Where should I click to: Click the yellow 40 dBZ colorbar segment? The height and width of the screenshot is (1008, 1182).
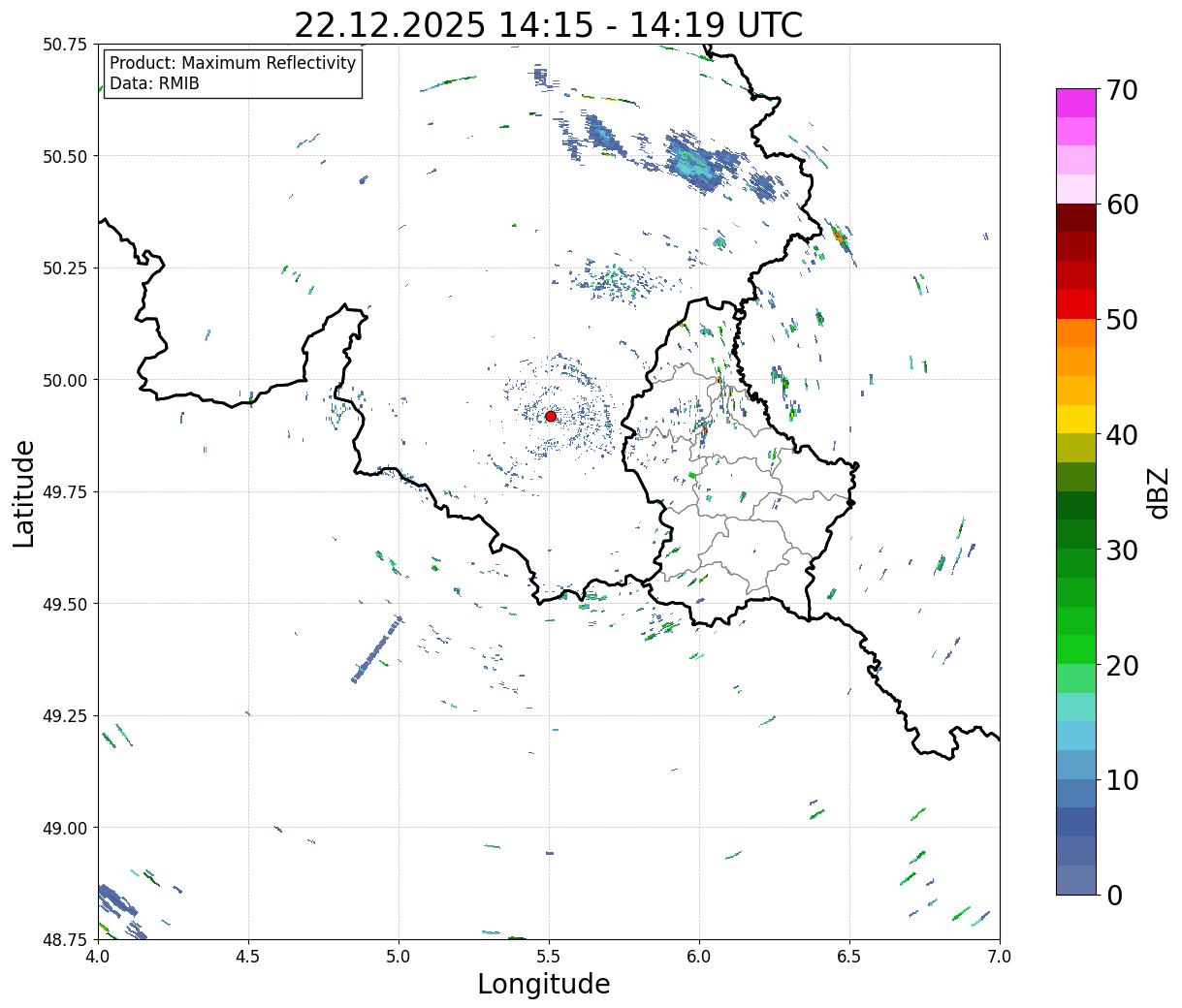click(x=1076, y=419)
